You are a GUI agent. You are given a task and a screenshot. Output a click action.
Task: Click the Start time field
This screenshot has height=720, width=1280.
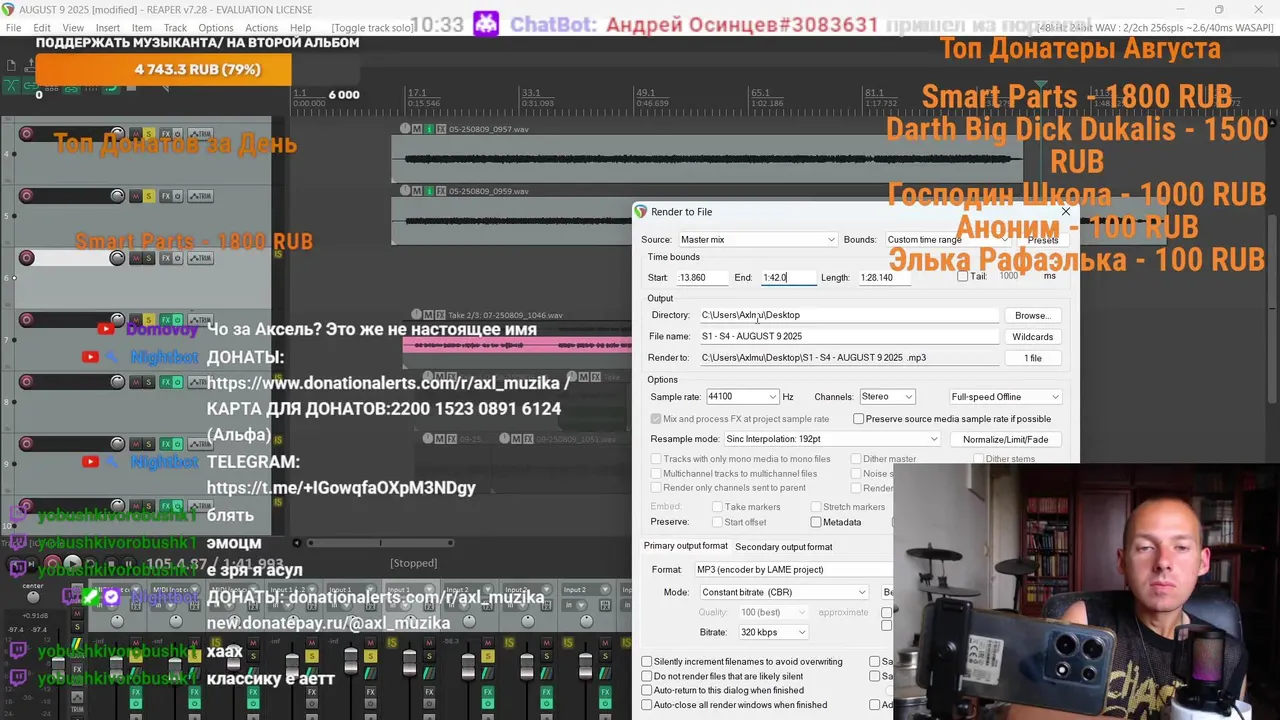coord(701,277)
